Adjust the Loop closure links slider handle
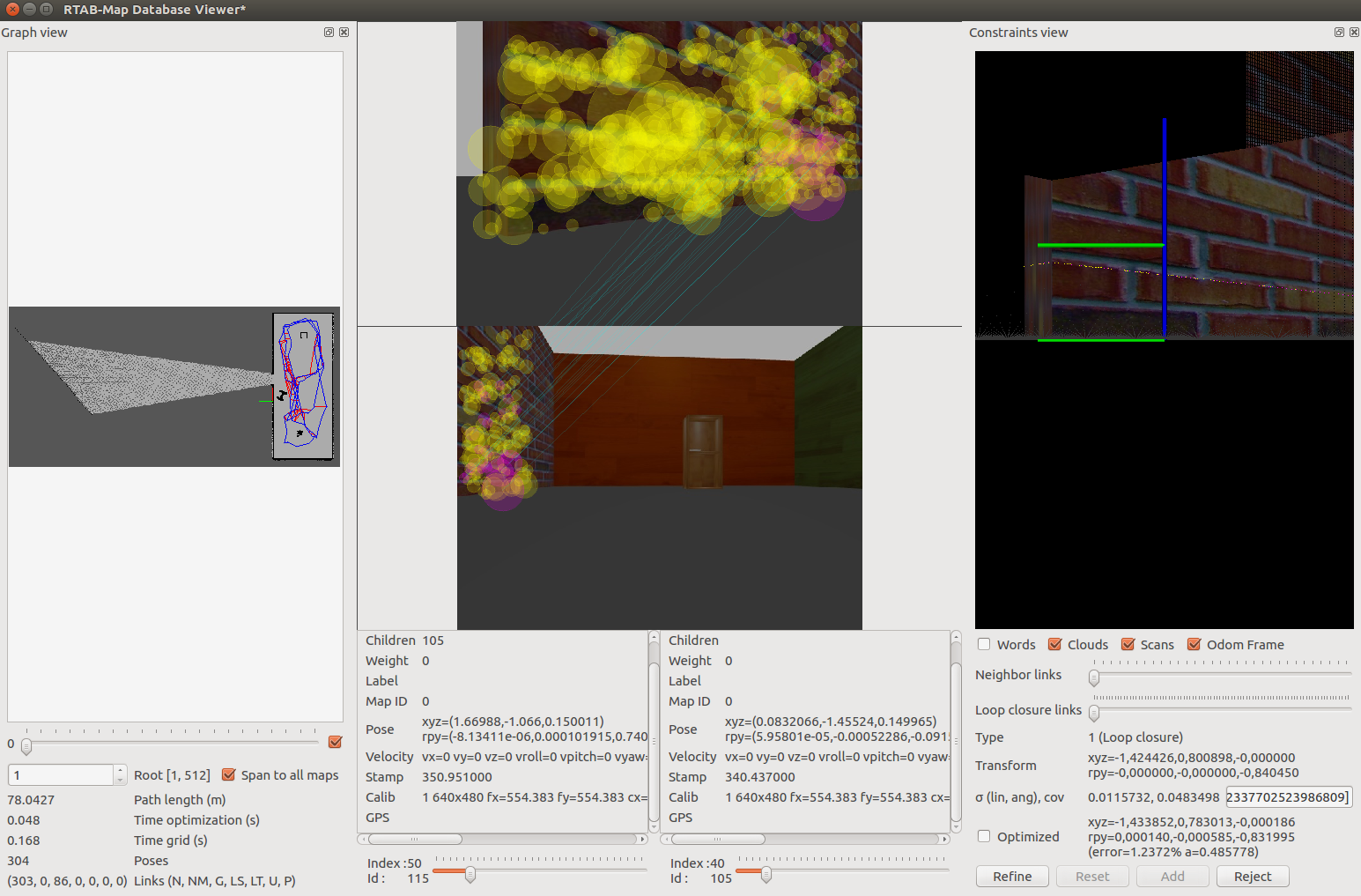 pos(1094,713)
